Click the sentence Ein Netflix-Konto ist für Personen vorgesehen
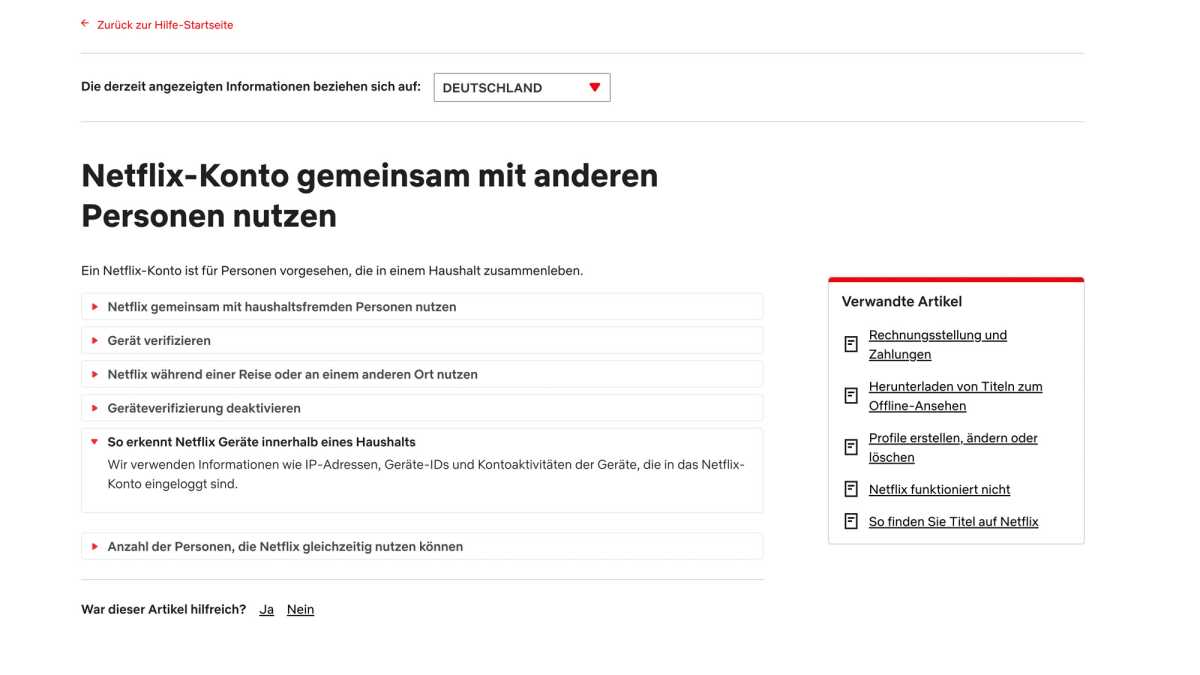 click(x=332, y=271)
